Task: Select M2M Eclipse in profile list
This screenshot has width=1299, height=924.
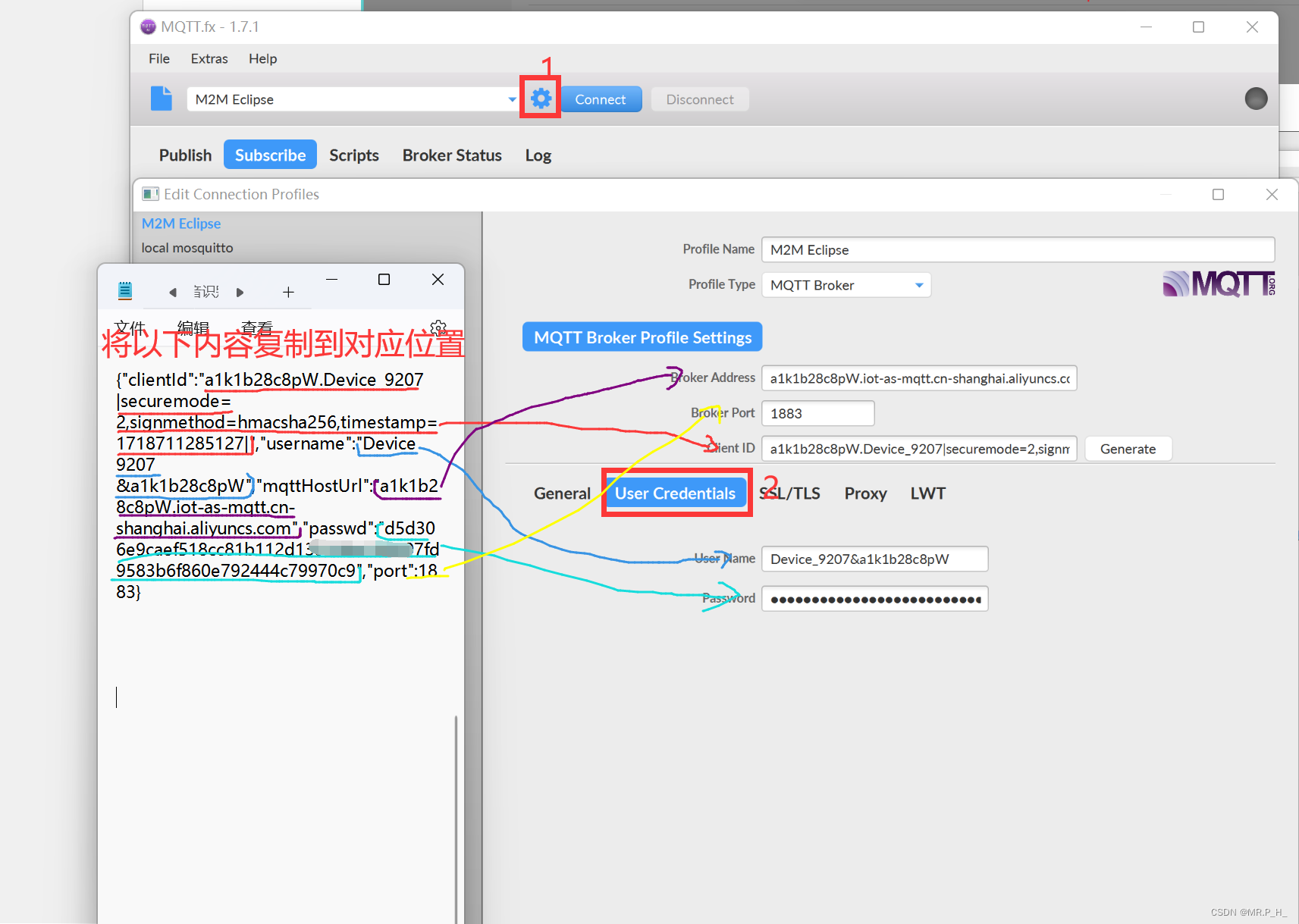Action: tap(181, 224)
